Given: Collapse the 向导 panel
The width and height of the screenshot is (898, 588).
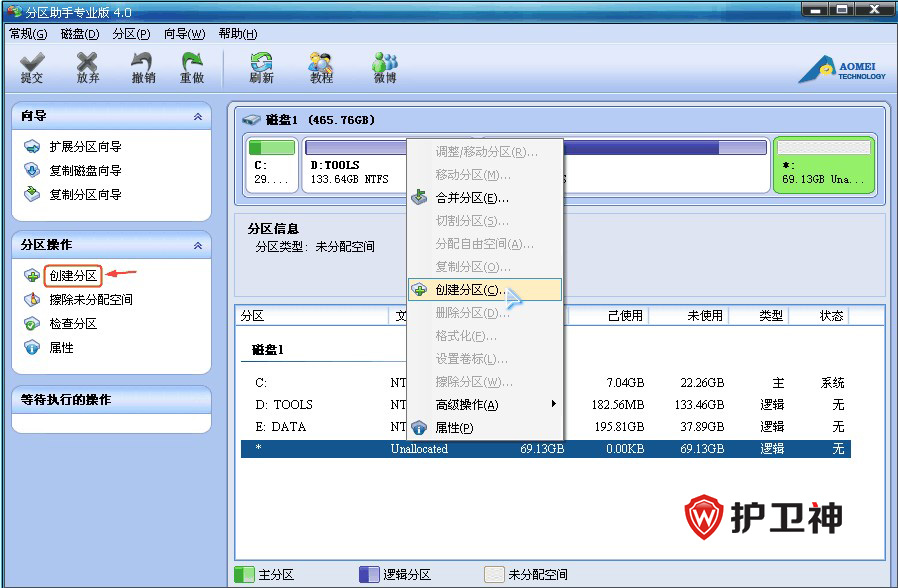Looking at the screenshot, I should pos(198,116).
